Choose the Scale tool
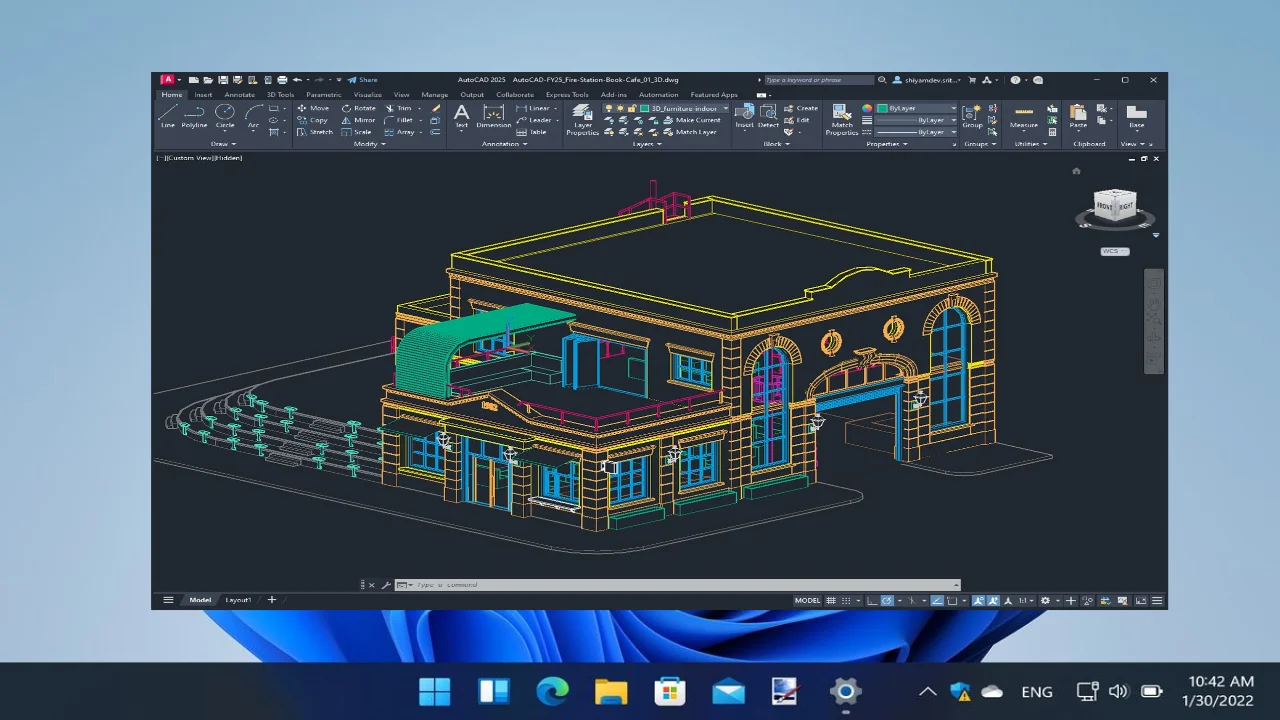Screen dimensions: 1280x720 coord(356,132)
